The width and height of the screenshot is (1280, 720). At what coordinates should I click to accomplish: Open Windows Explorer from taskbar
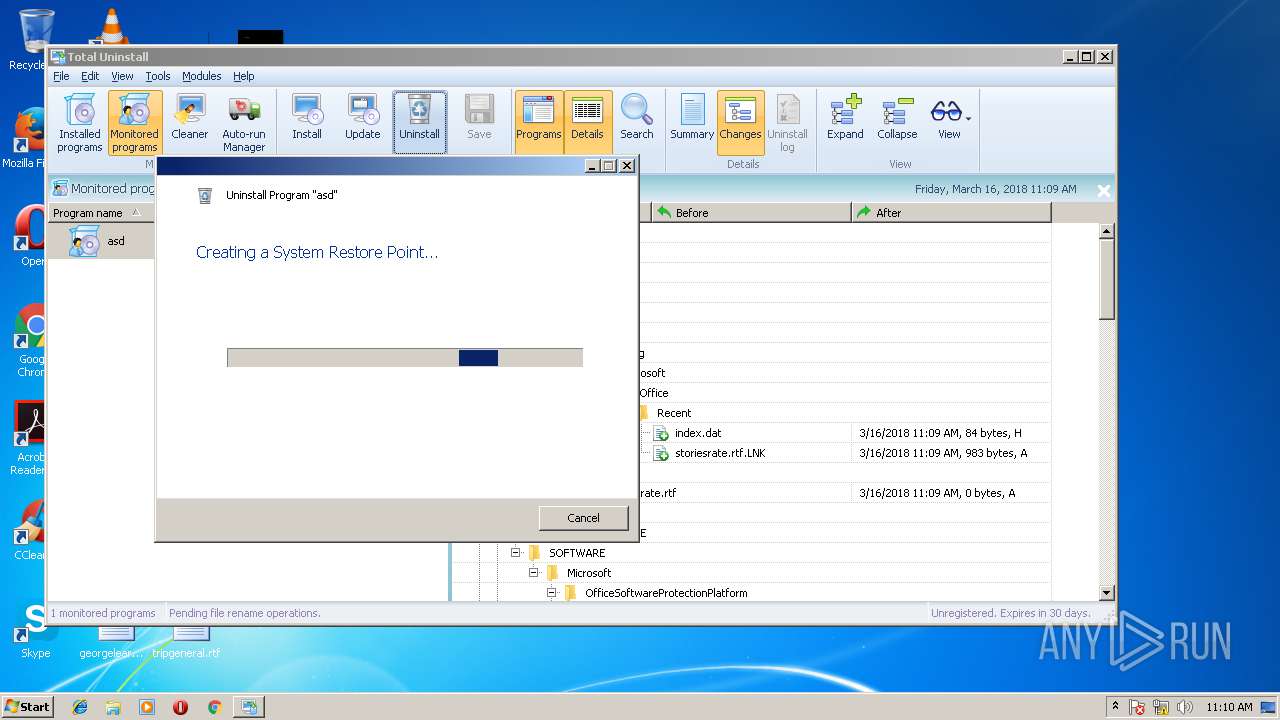(x=113, y=707)
